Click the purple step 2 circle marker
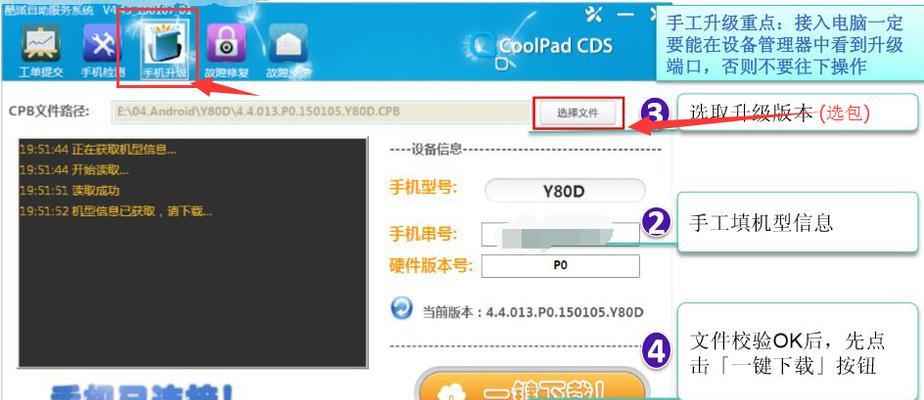This screenshot has width=924, height=400. pyautogui.click(x=656, y=223)
